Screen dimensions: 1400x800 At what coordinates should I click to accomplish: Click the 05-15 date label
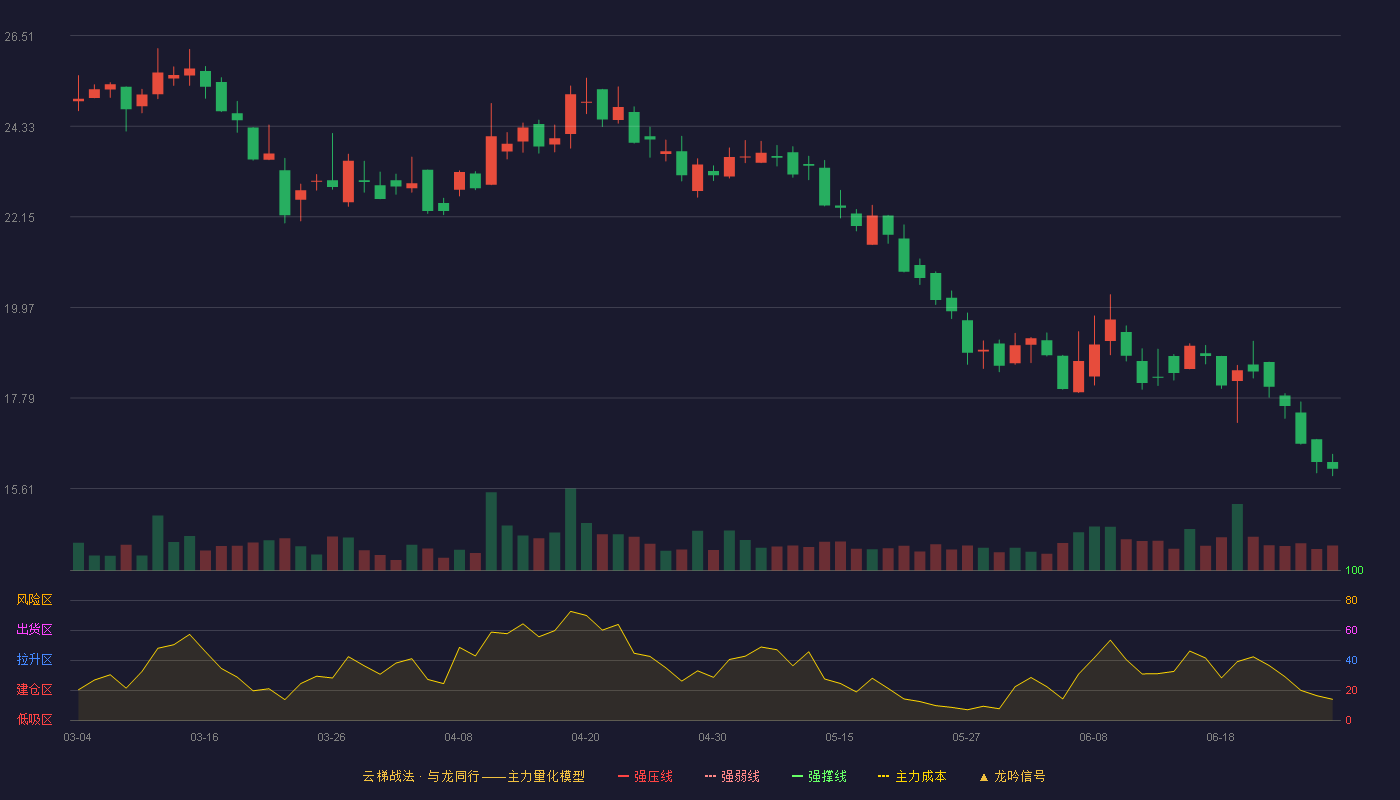pos(839,737)
